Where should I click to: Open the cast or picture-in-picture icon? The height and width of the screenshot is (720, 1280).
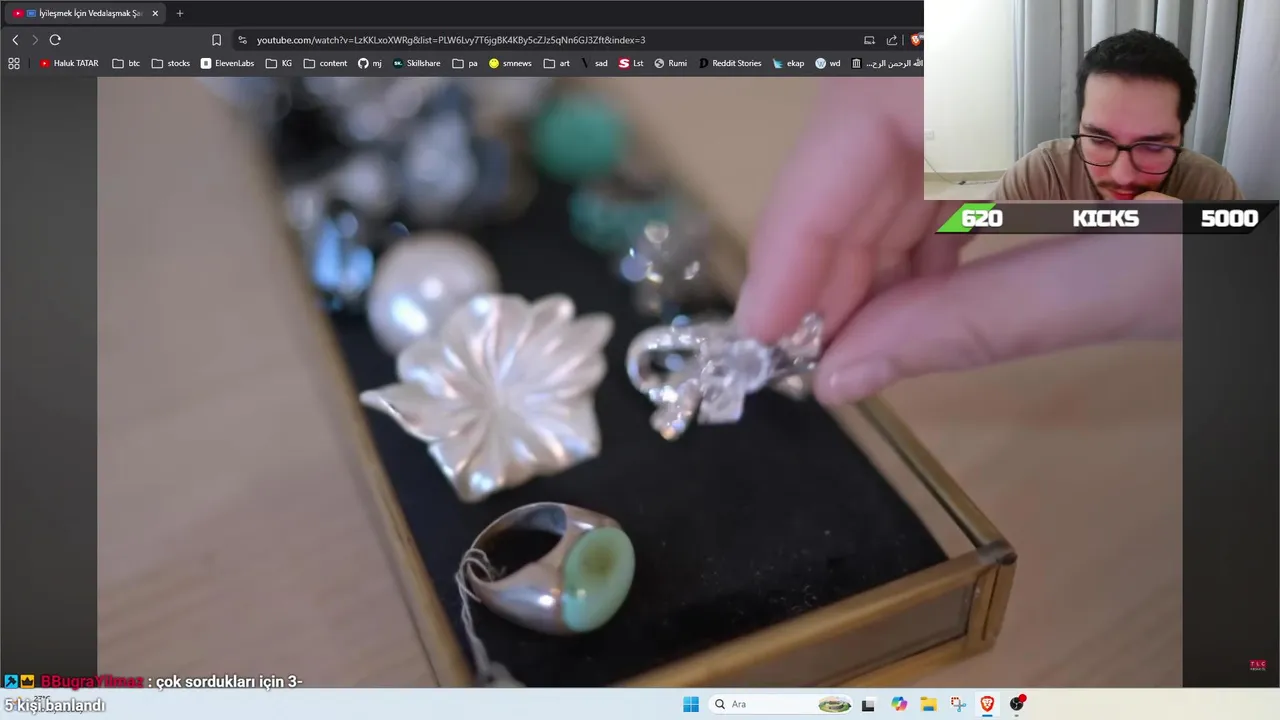[x=869, y=40]
